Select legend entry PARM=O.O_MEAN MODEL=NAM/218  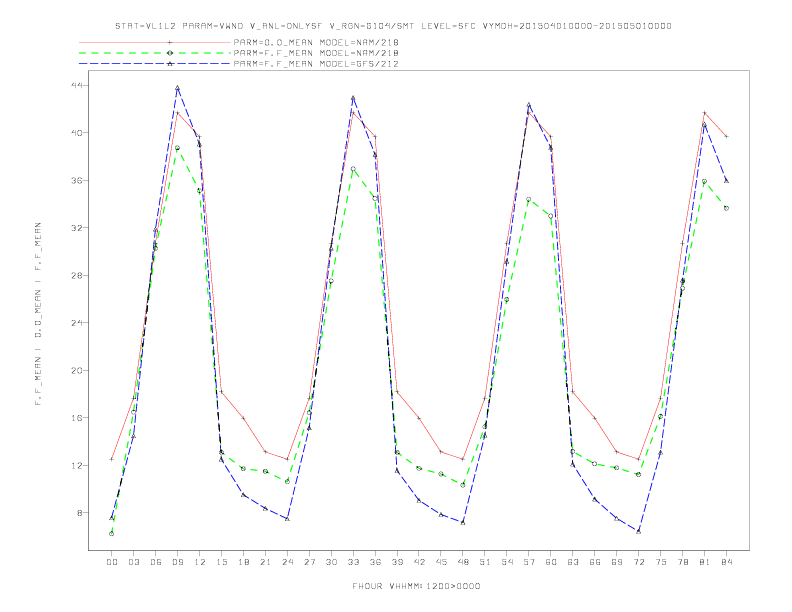pyautogui.click(x=316, y=42)
